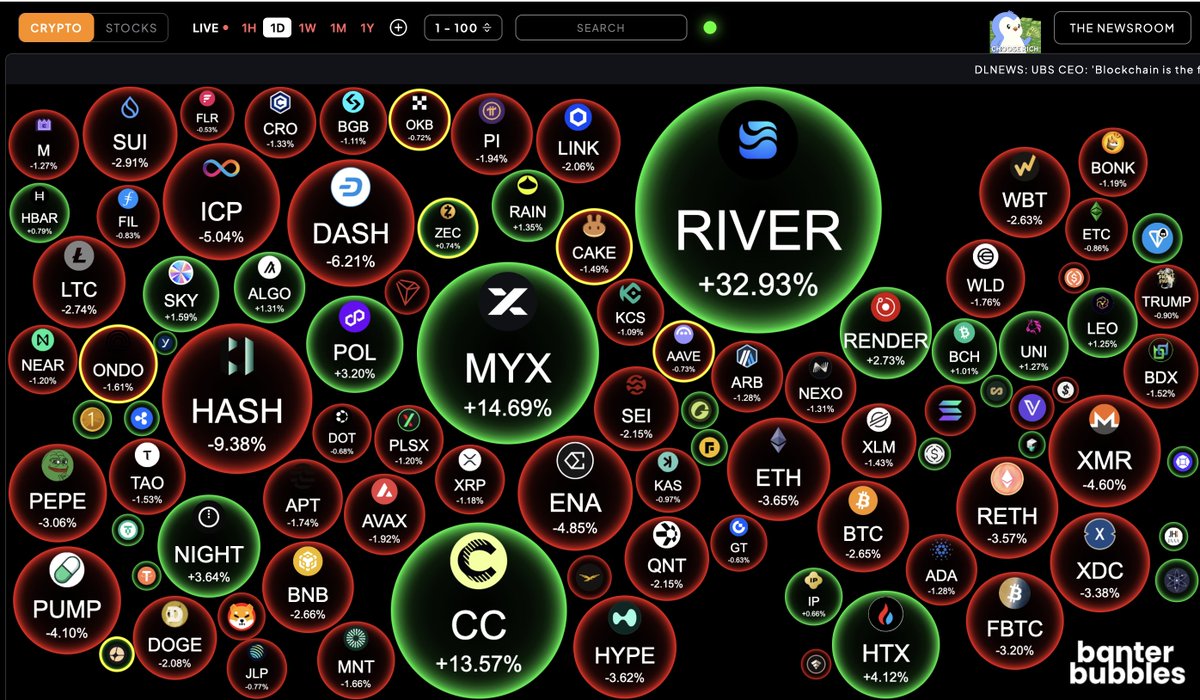Select the MNT bubble

click(356, 658)
